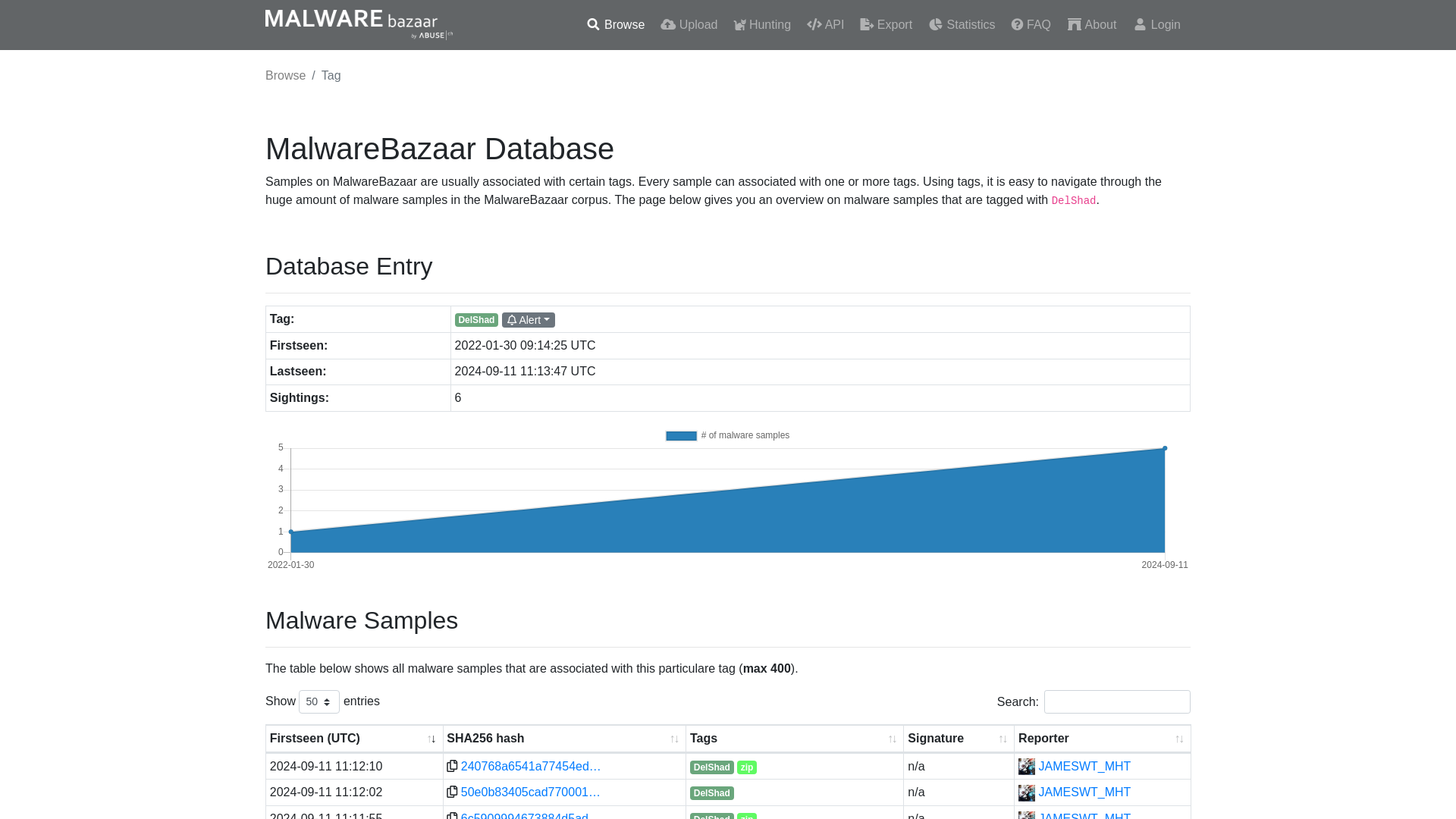Click the Tag breadcrumb menu item

tap(331, 75)
